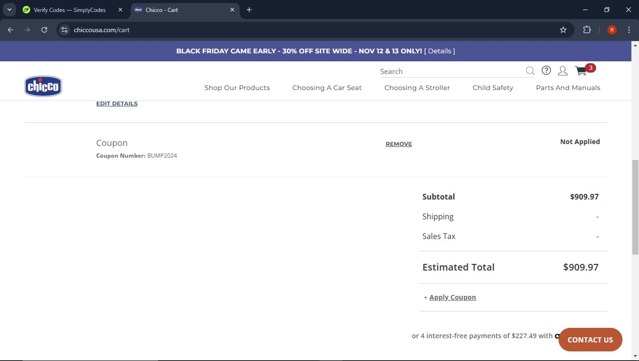Switch to the Verify Codes SimplyCodes tab
The image size is (639, 361).
coord(69,10)
